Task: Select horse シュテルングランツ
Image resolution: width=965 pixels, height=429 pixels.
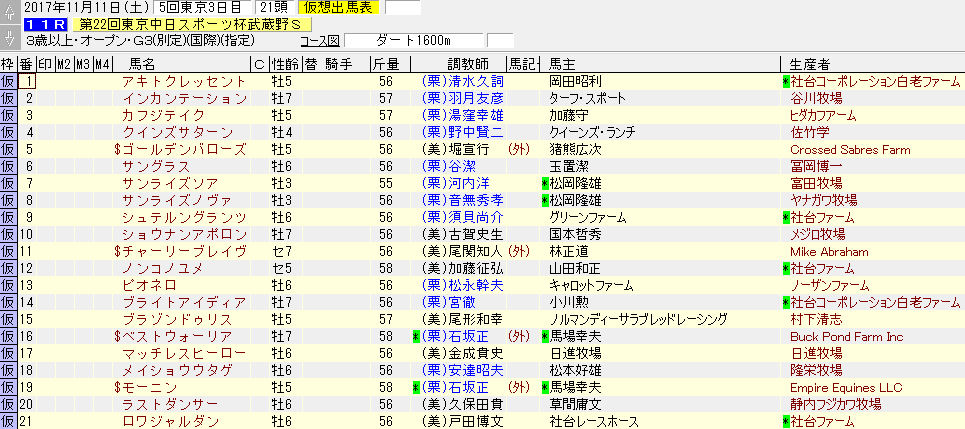Action: tap(184, 217)
